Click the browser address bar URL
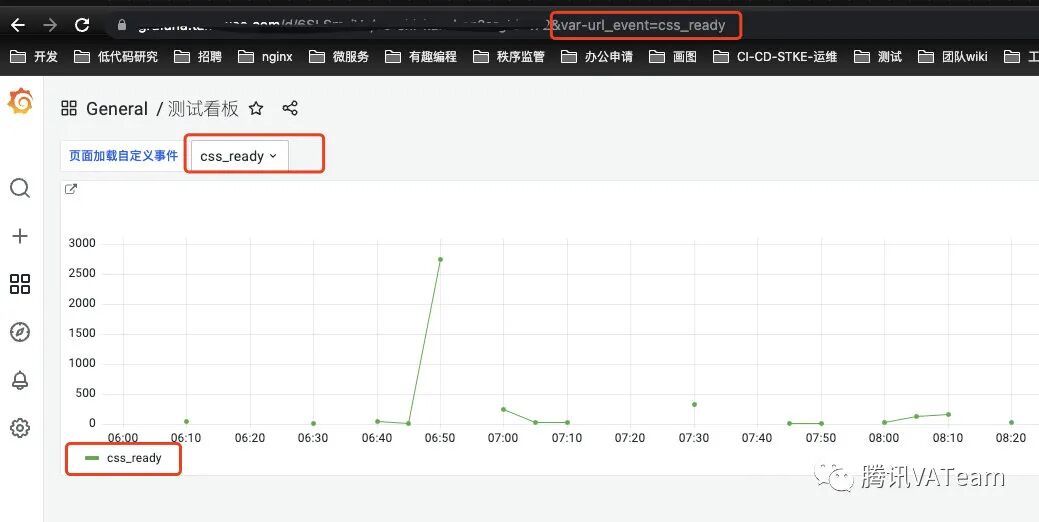This screenshot has height=522, width=1039. [x=431, y=25]
